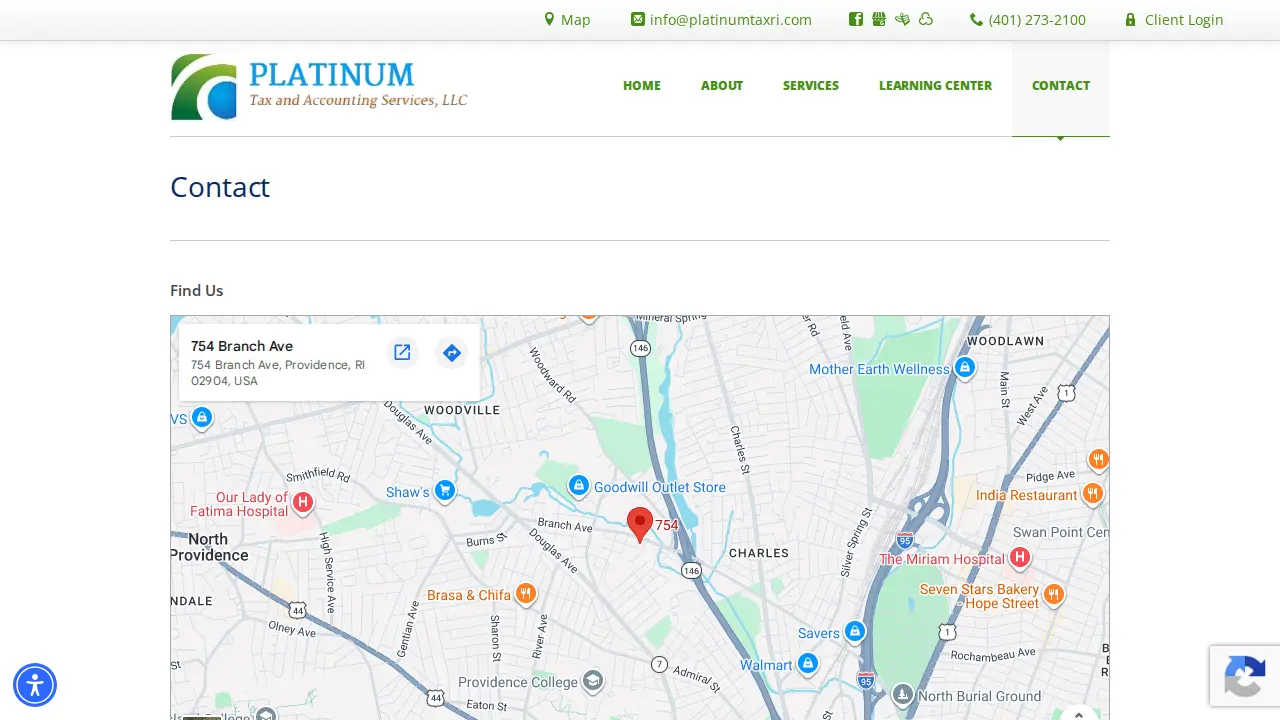Image resolution: width=1280 pixels, height=720 pixels.
Task: Click the Platinum Tax and Accounting logo
Action: click(x=319, y=87)
